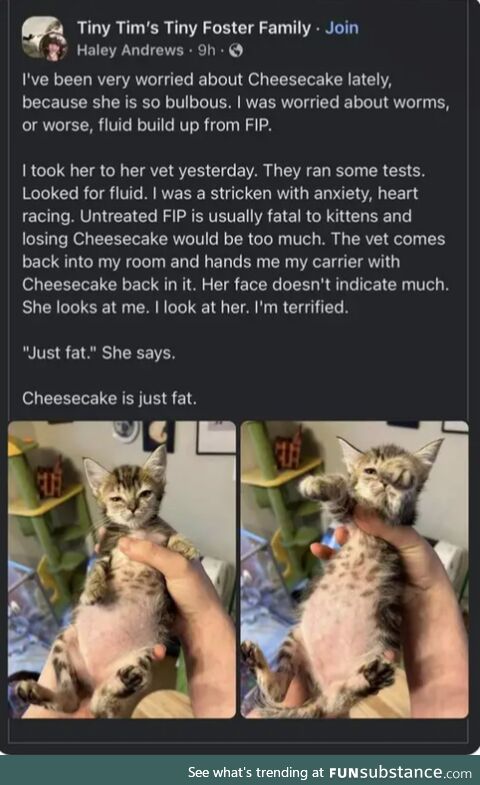Open right photo of kitten stretching paw

tap(354, 569)
